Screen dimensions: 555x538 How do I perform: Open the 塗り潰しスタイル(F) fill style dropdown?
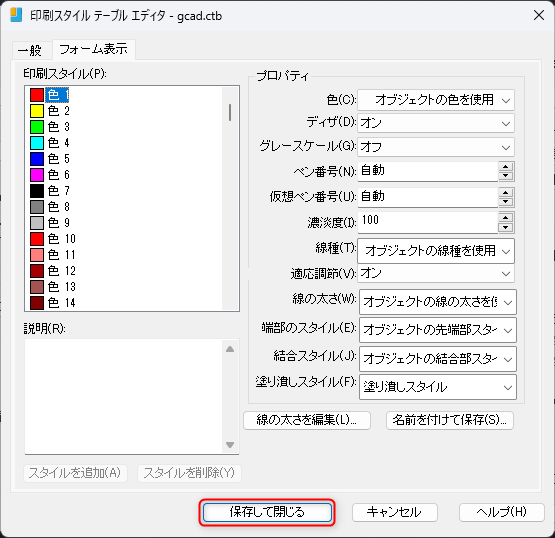438,387
